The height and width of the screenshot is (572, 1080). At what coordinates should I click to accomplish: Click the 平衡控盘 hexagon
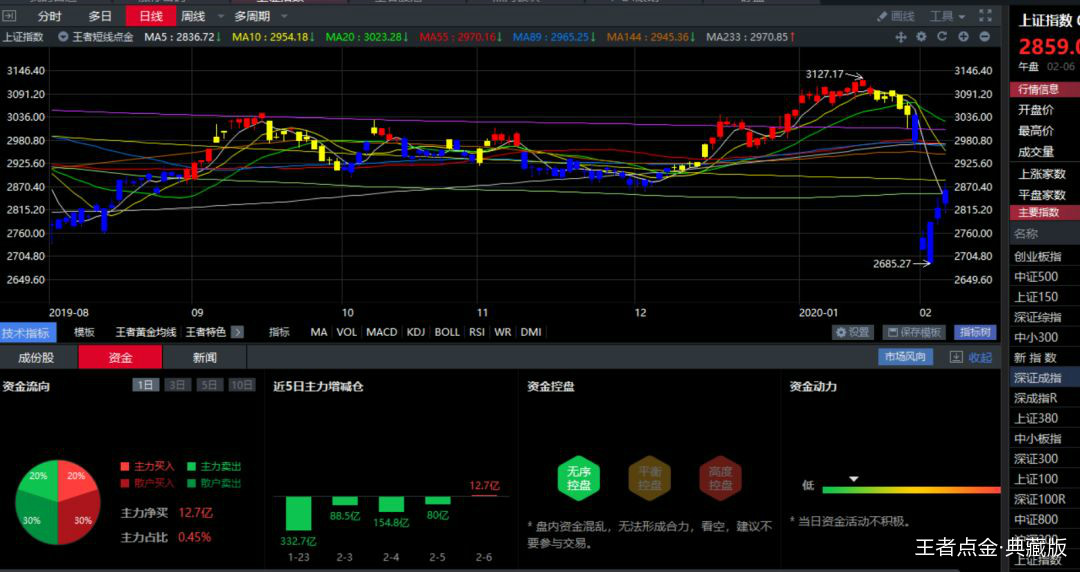click(650, 478)
